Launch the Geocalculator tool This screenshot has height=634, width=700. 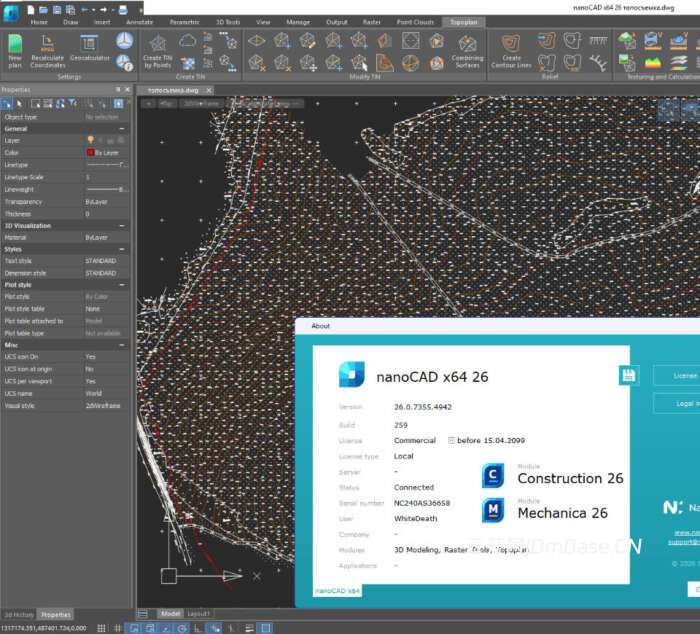click(89, 48)
